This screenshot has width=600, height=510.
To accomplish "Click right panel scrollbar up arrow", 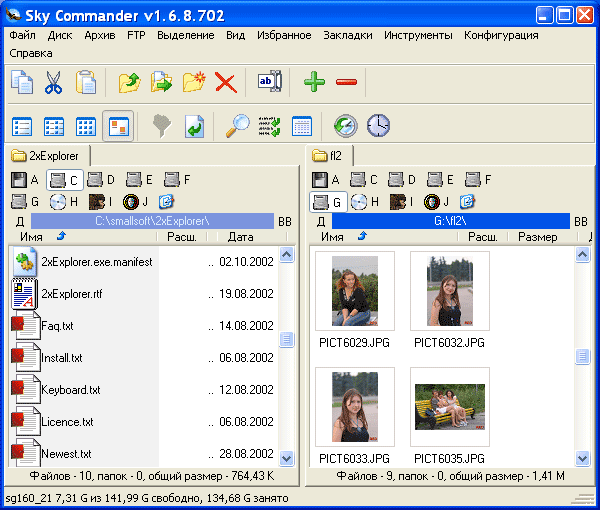I will [x=582, y=254].
